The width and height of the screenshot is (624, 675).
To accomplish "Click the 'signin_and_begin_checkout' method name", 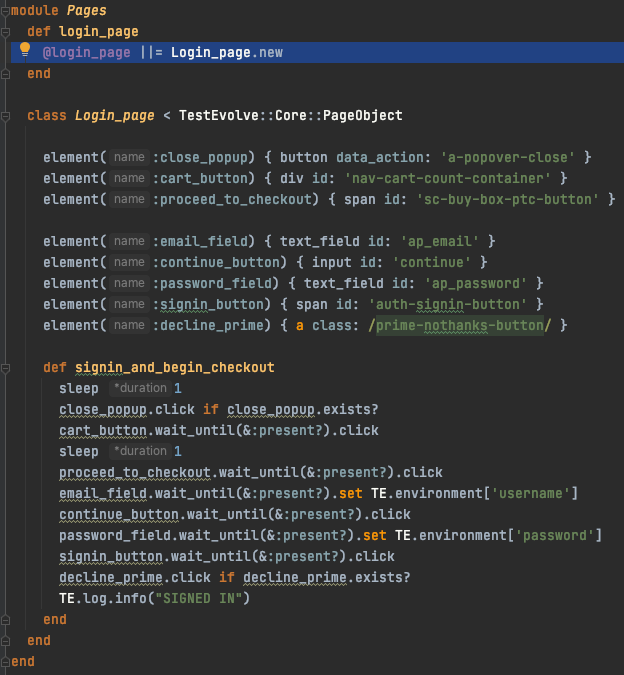I will coord(175,368).
